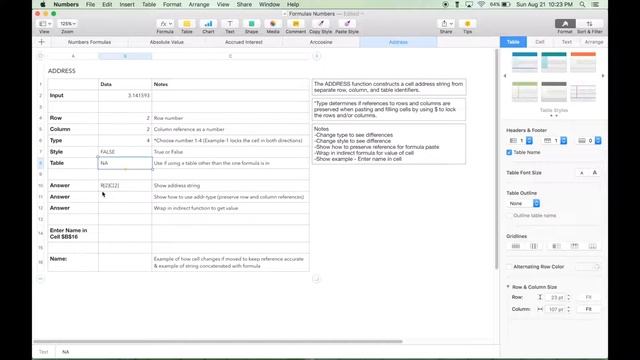Viewport: 640px width, 360px height.
Task: Collapse Row & Column Size section
Action: [x=508, y=287]
